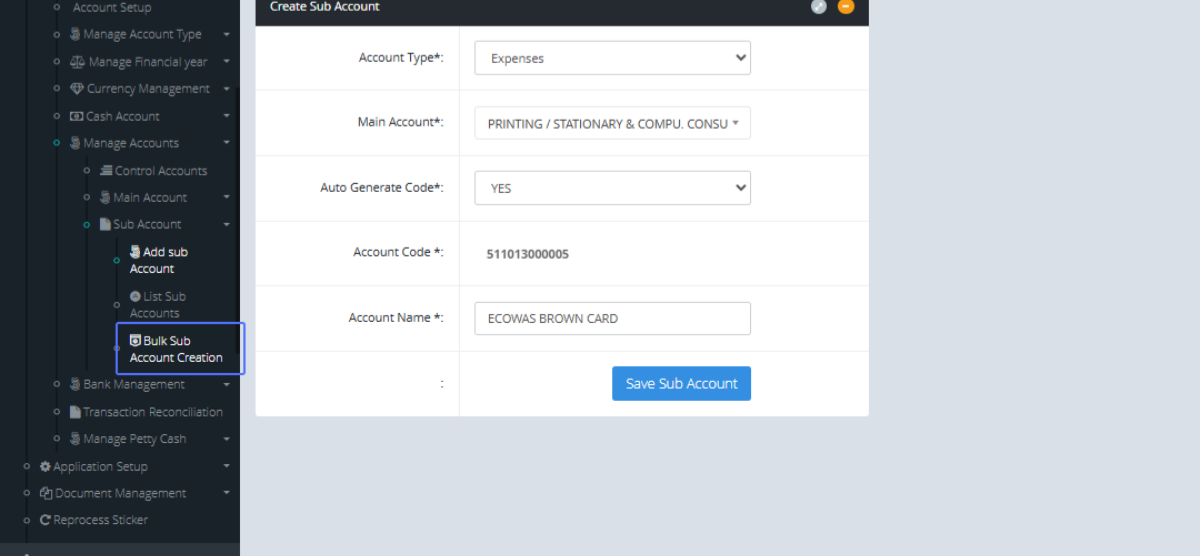
Task: Collapse the Sub Account submenu arrow
Action: (x=227, y=225)
